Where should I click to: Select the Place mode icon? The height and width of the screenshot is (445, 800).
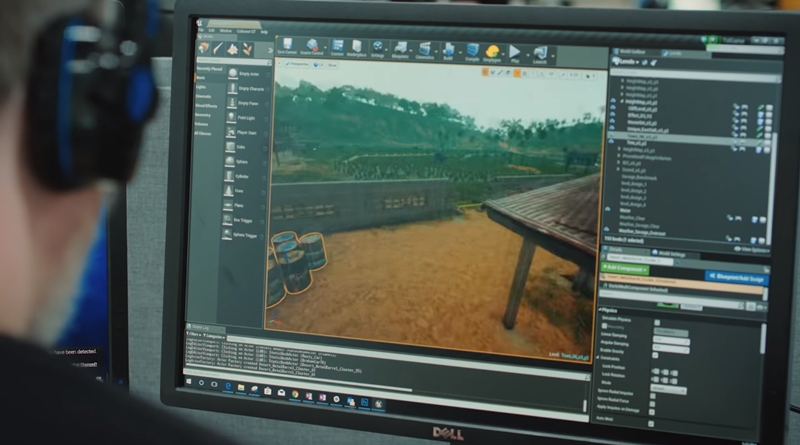pos(204,48)
